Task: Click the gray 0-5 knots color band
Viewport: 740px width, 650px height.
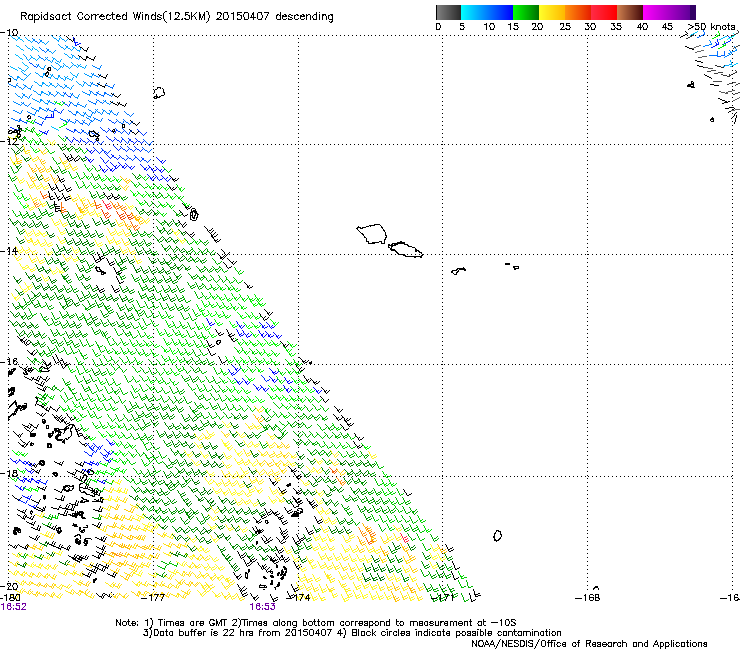Action: point(448,12)
